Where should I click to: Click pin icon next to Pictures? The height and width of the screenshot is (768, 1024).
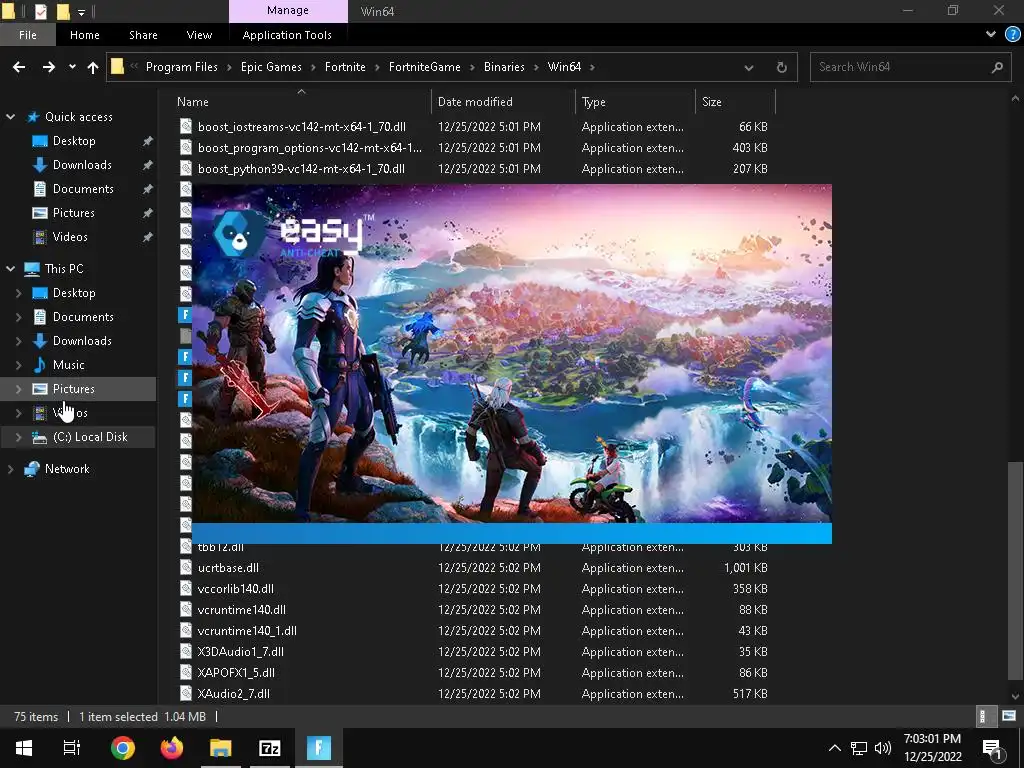pyautogui.click(x=148, y=213)
